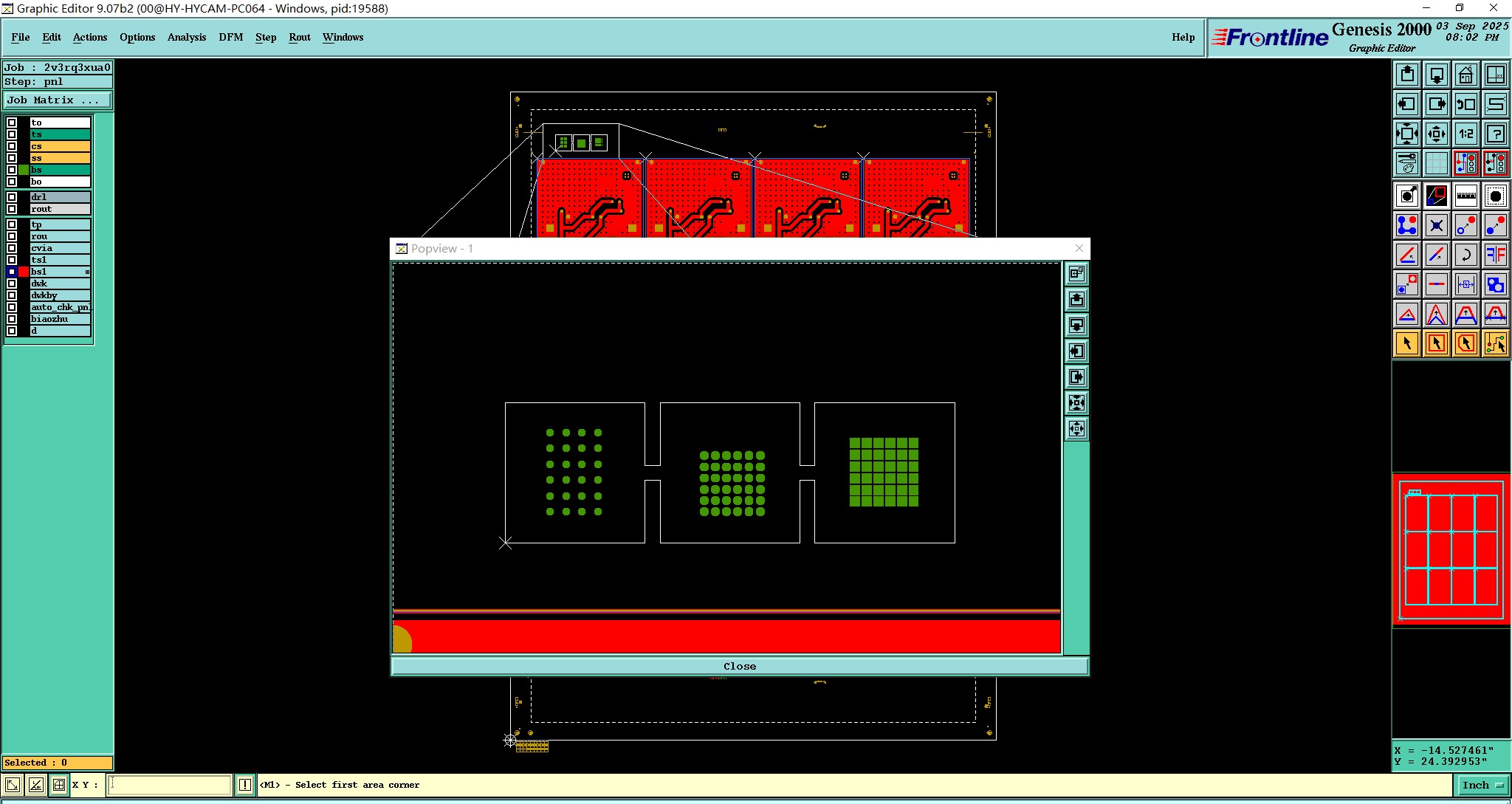Open the Analysis menu
The height and width of the screenshot is (804, 1512).
click(x=186, y=37)
